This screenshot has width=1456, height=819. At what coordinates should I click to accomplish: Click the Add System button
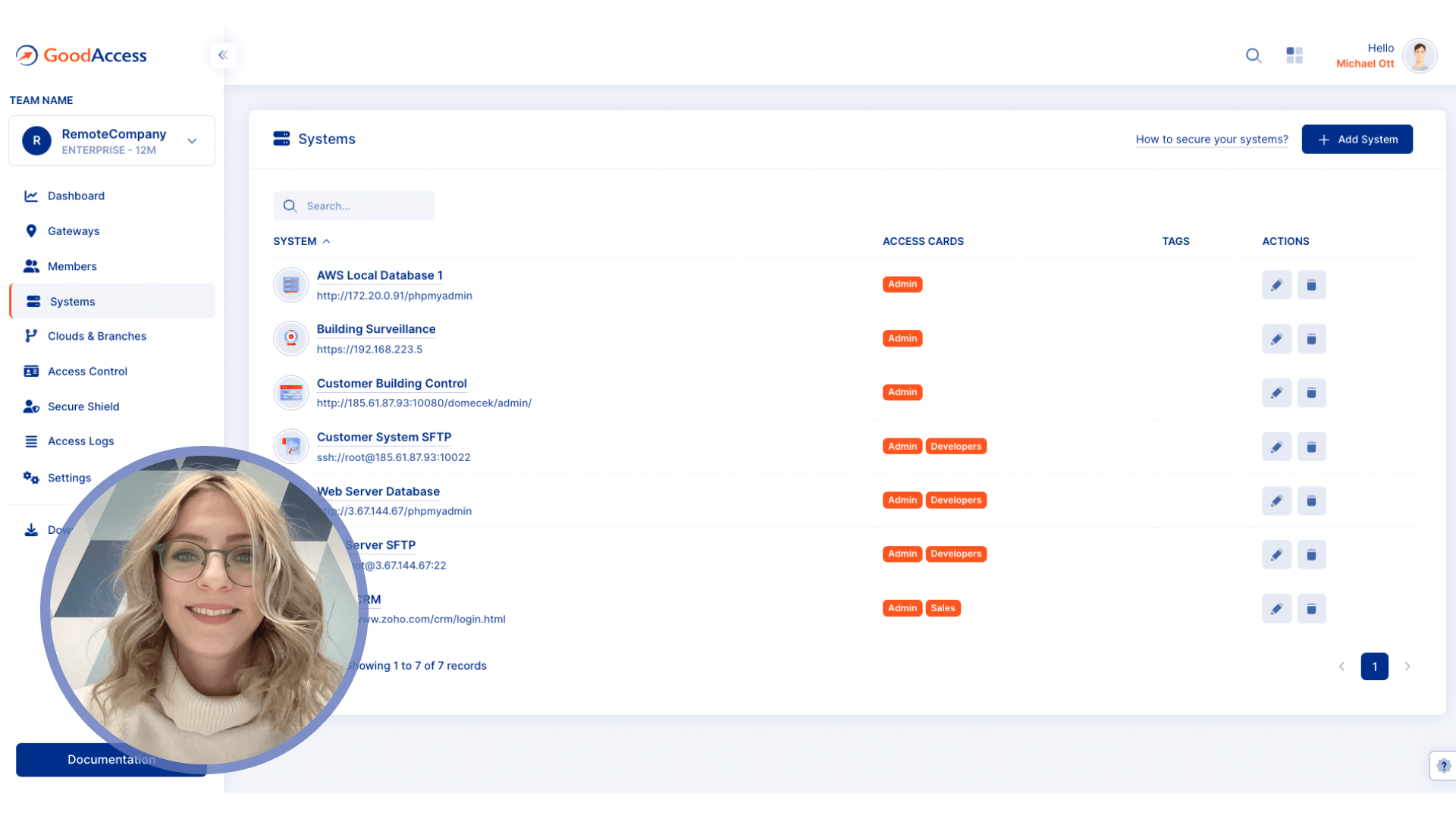1357,139
